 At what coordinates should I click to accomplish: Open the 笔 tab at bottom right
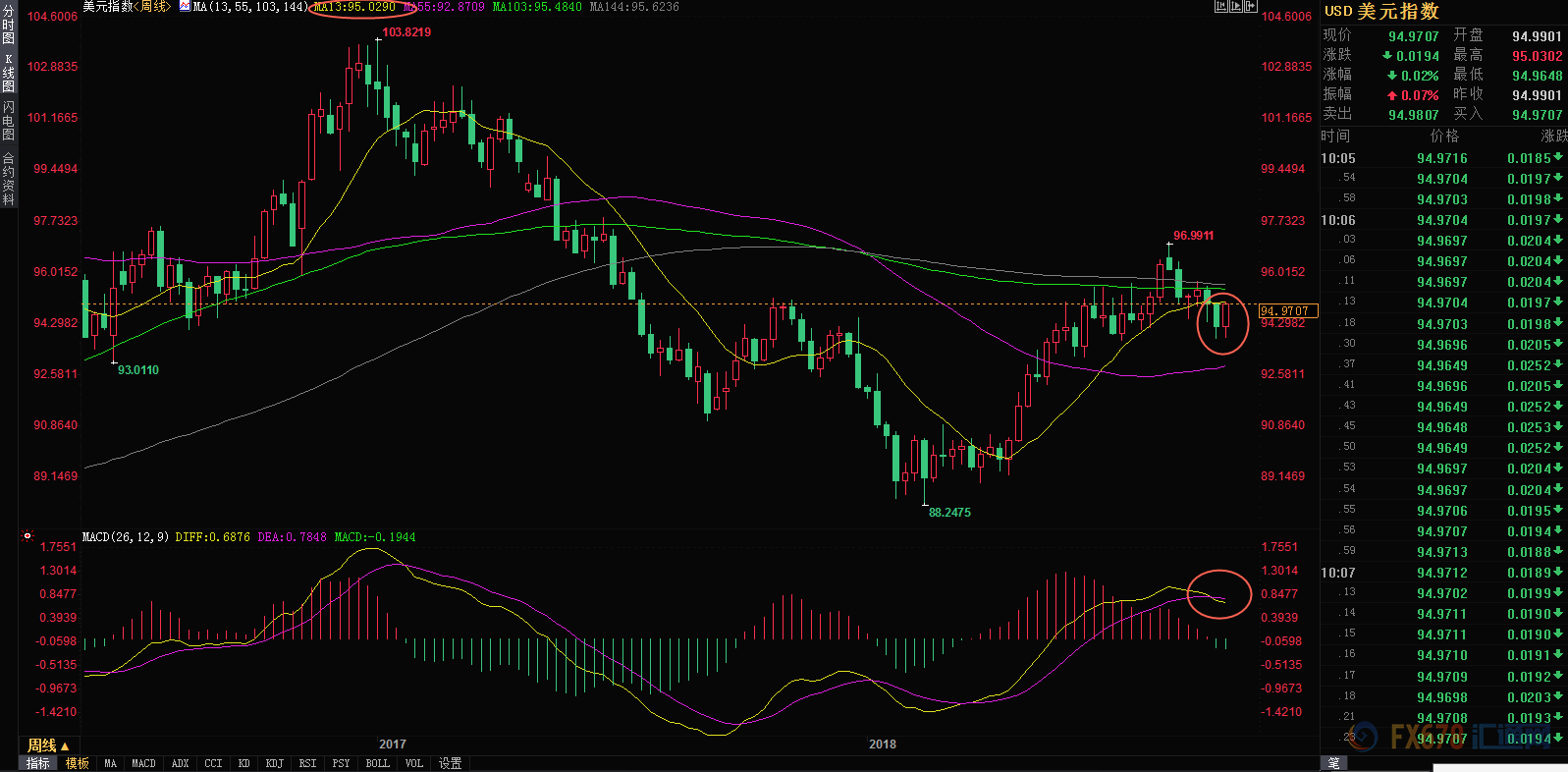pyautogui.click(x=1333, y=763)
